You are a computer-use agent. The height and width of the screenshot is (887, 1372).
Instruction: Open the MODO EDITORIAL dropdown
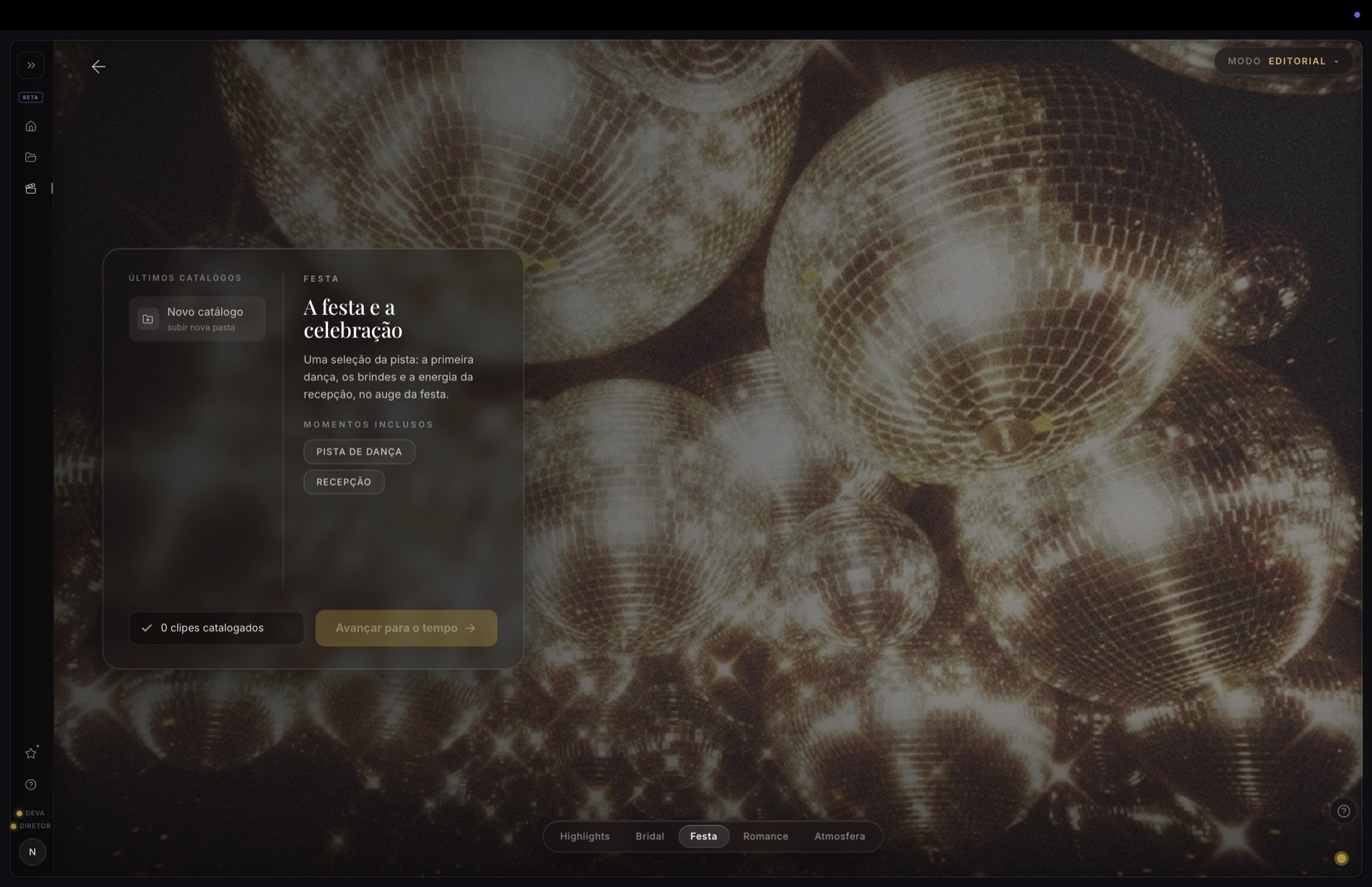[x=1284, y=61]
